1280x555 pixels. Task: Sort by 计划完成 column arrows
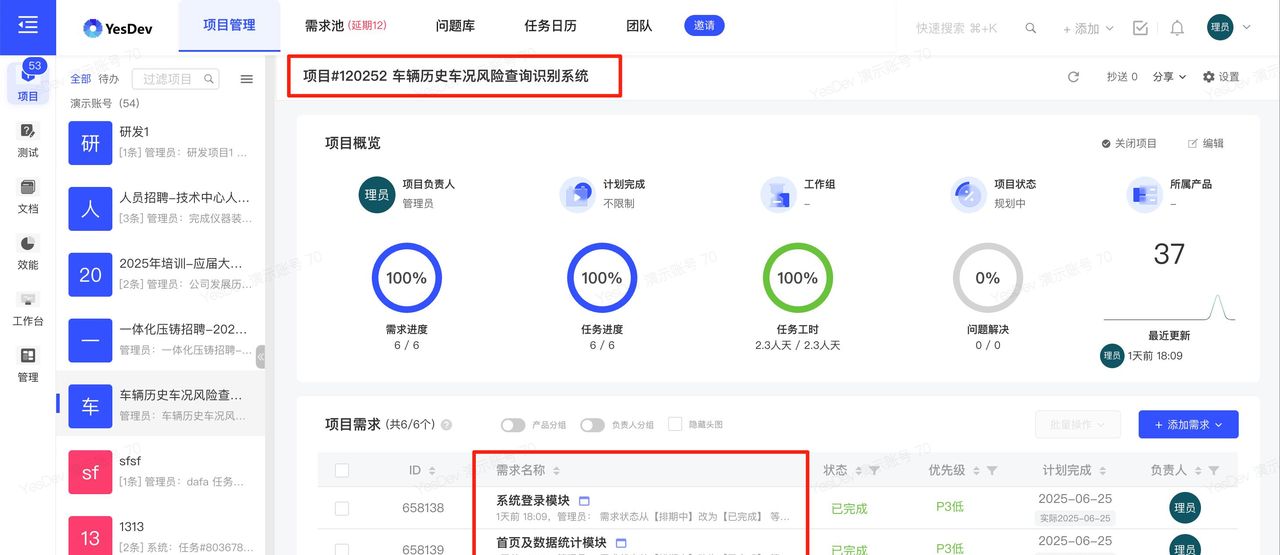pyautogui.click(x=1103, y=470)
